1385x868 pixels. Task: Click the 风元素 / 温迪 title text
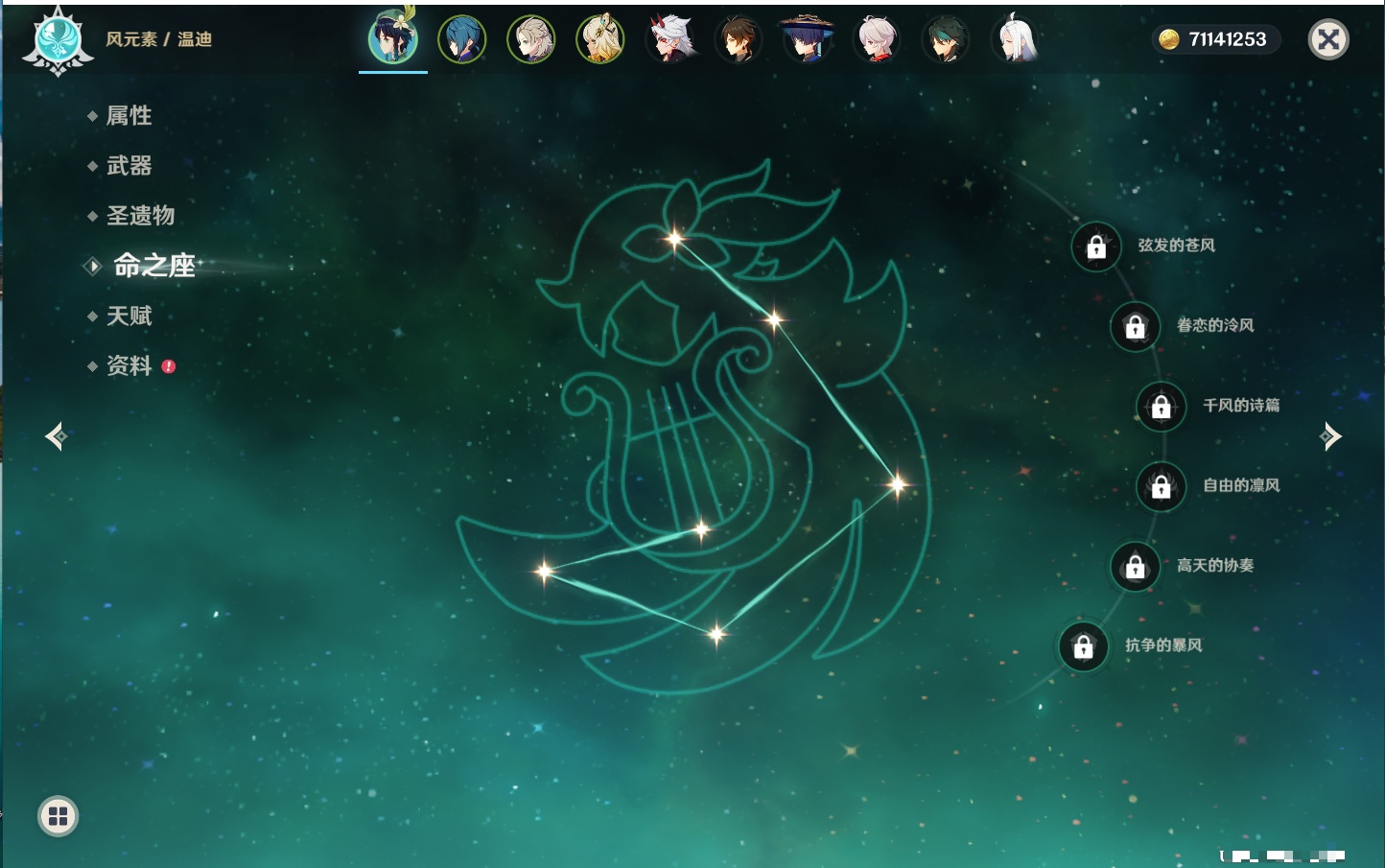[159, 39]
